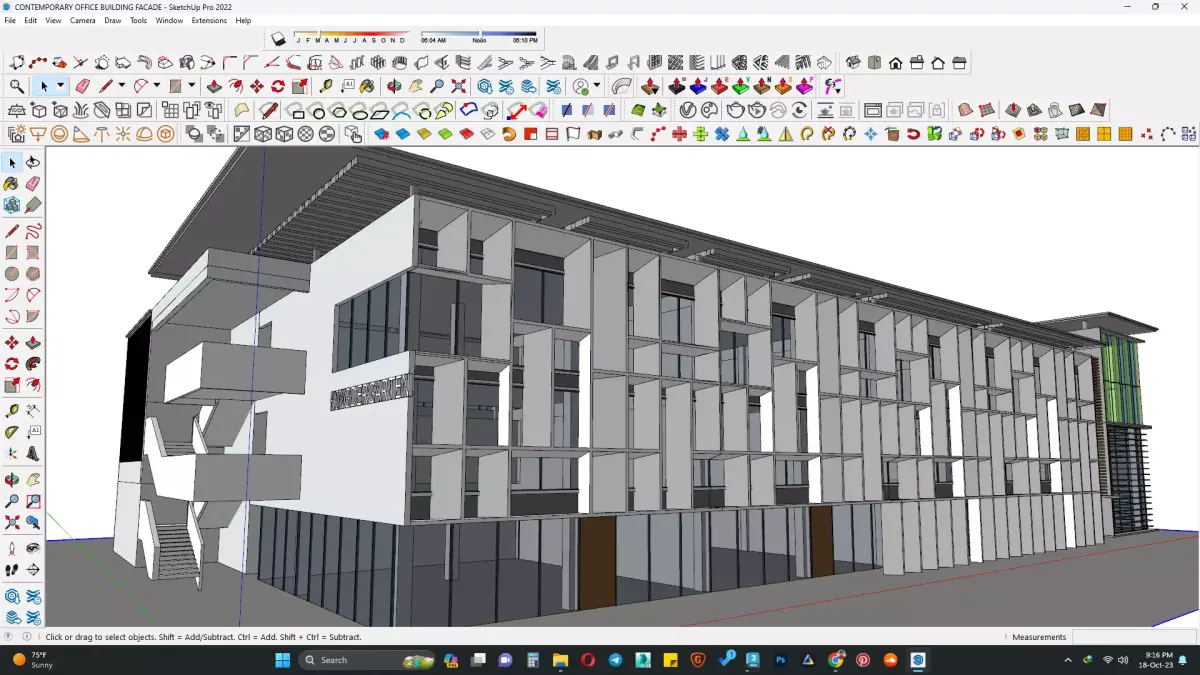Open Telegram from the taskbar
The height and width of the screenshot is (675, 1200).
click(x=615, y=660)
